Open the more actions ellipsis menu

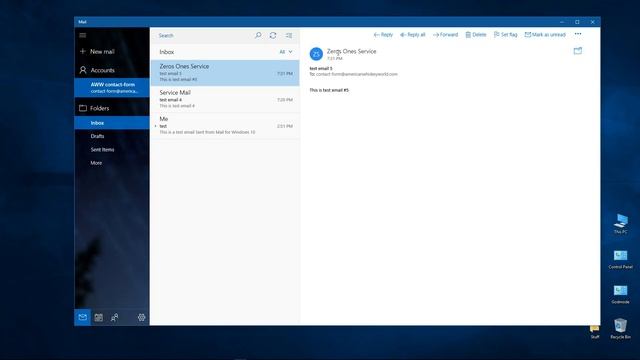tap(578, 34)
